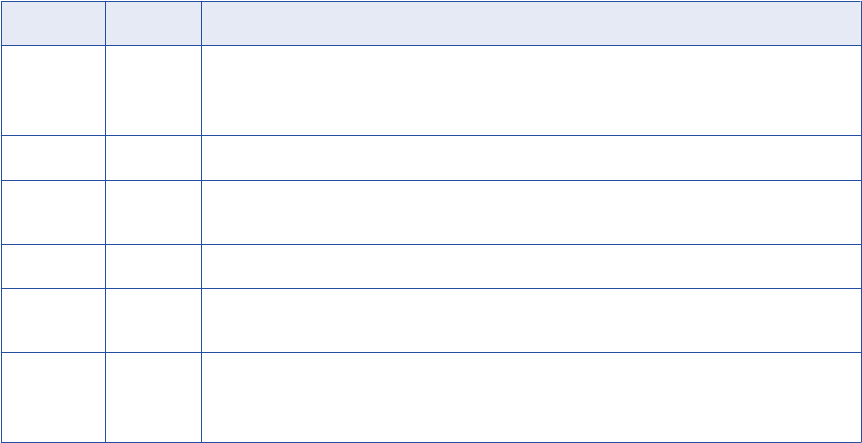This screenshot has height=443, width=862.
Task: Select first-column cell in fifth body row
Action: [52, 320]
